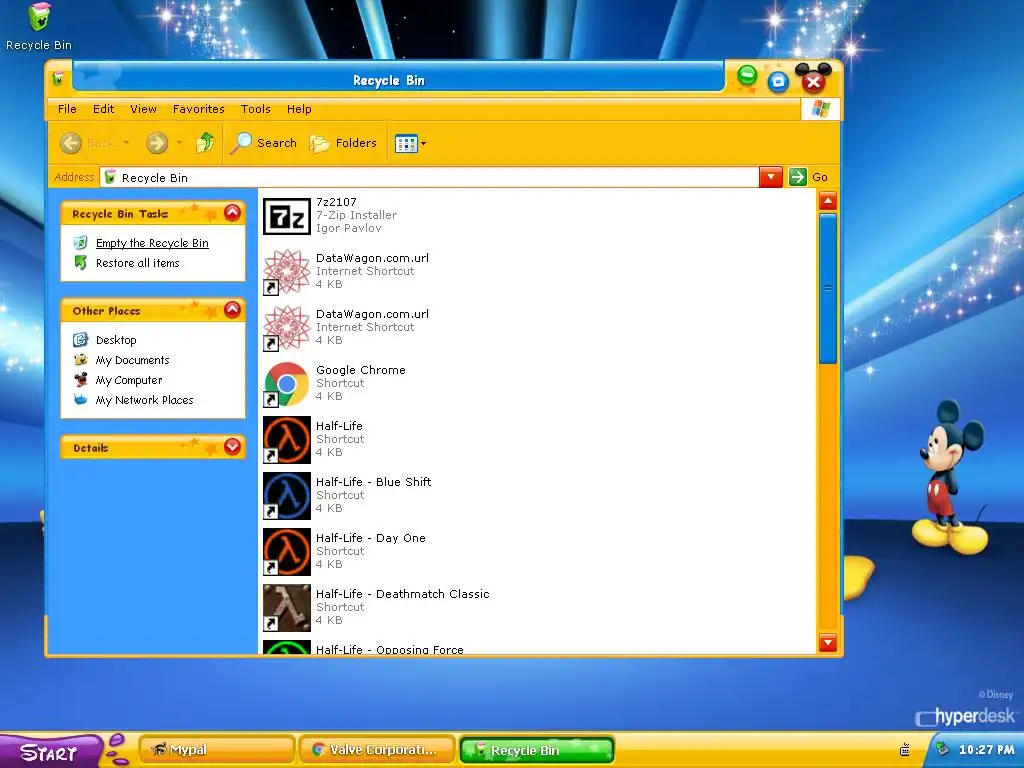Open My Documents link
1024x768 pixels.
coord(133,360)
